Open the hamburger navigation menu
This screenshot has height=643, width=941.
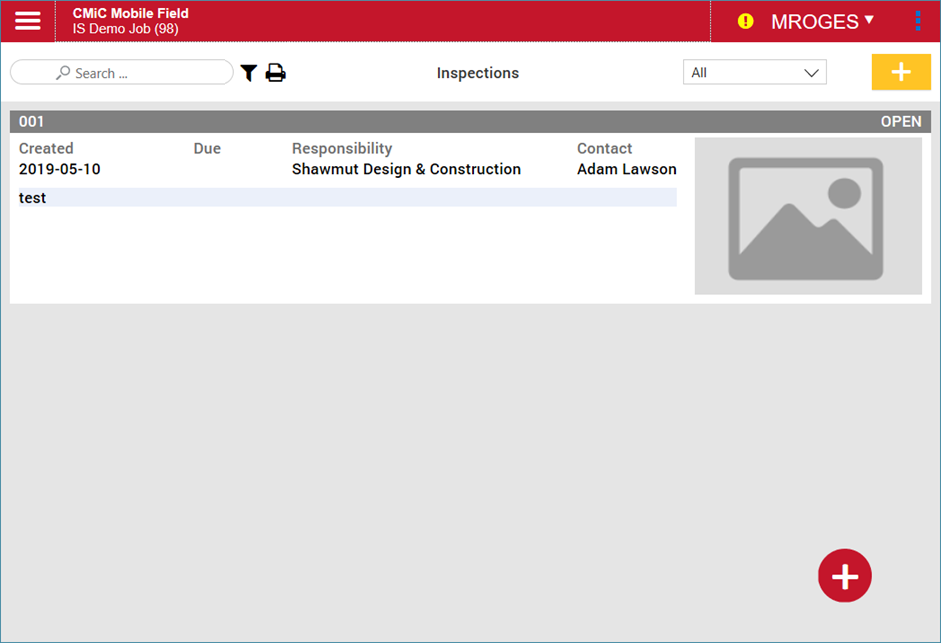pos(28,21)
